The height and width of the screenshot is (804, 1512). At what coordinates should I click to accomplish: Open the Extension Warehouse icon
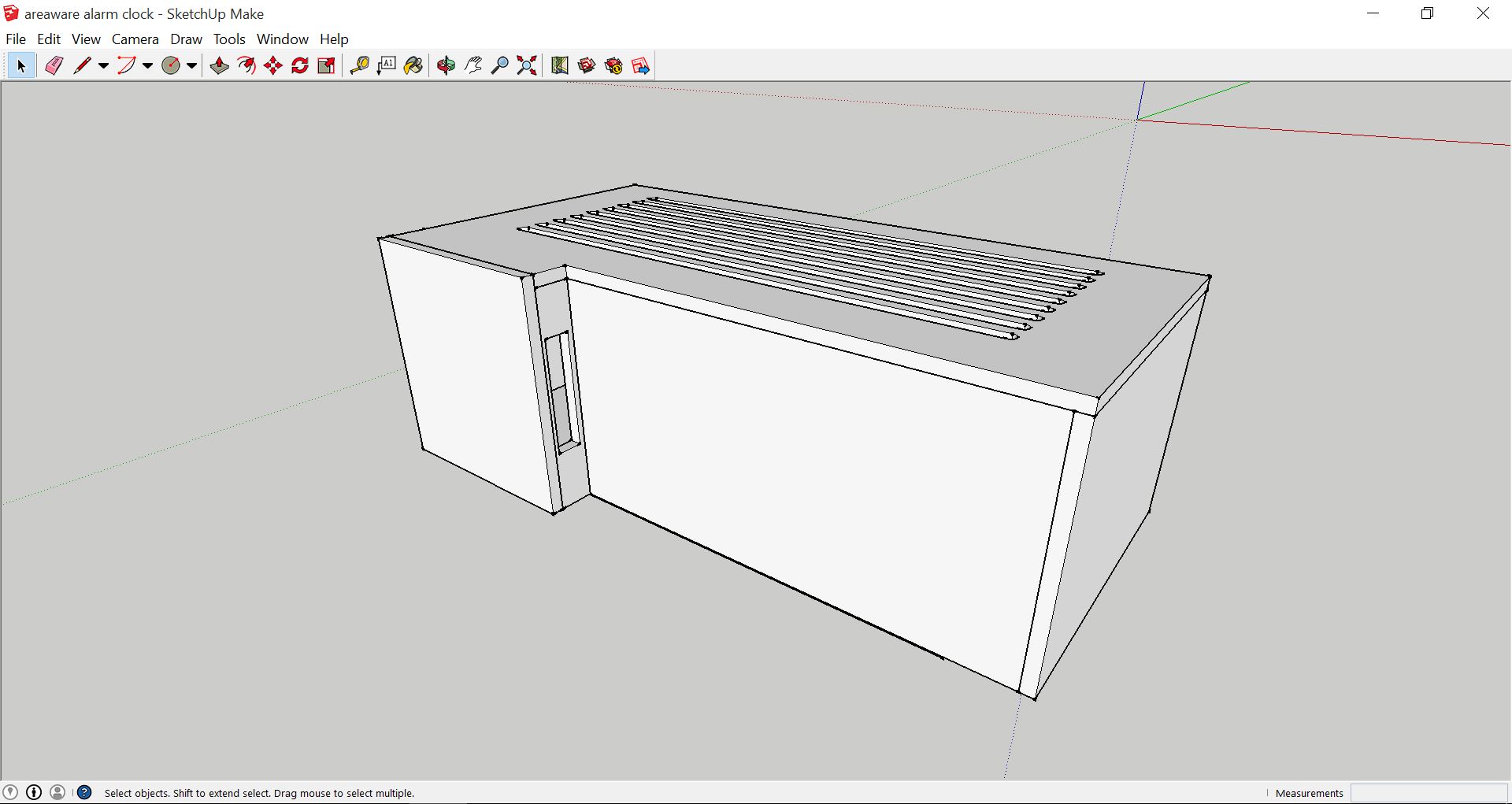tap(613, 66)
